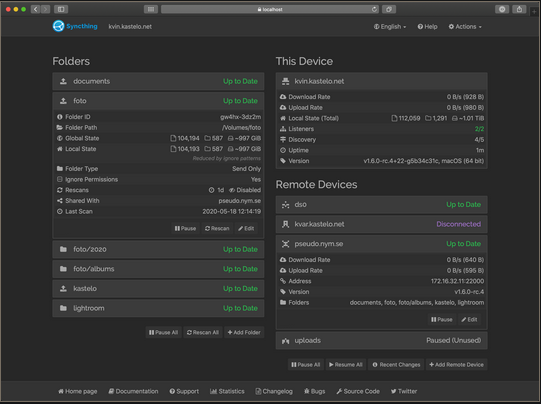
Task: Click the identicon next to kvar.kastelo.net
Action: (x=285, y=224)
